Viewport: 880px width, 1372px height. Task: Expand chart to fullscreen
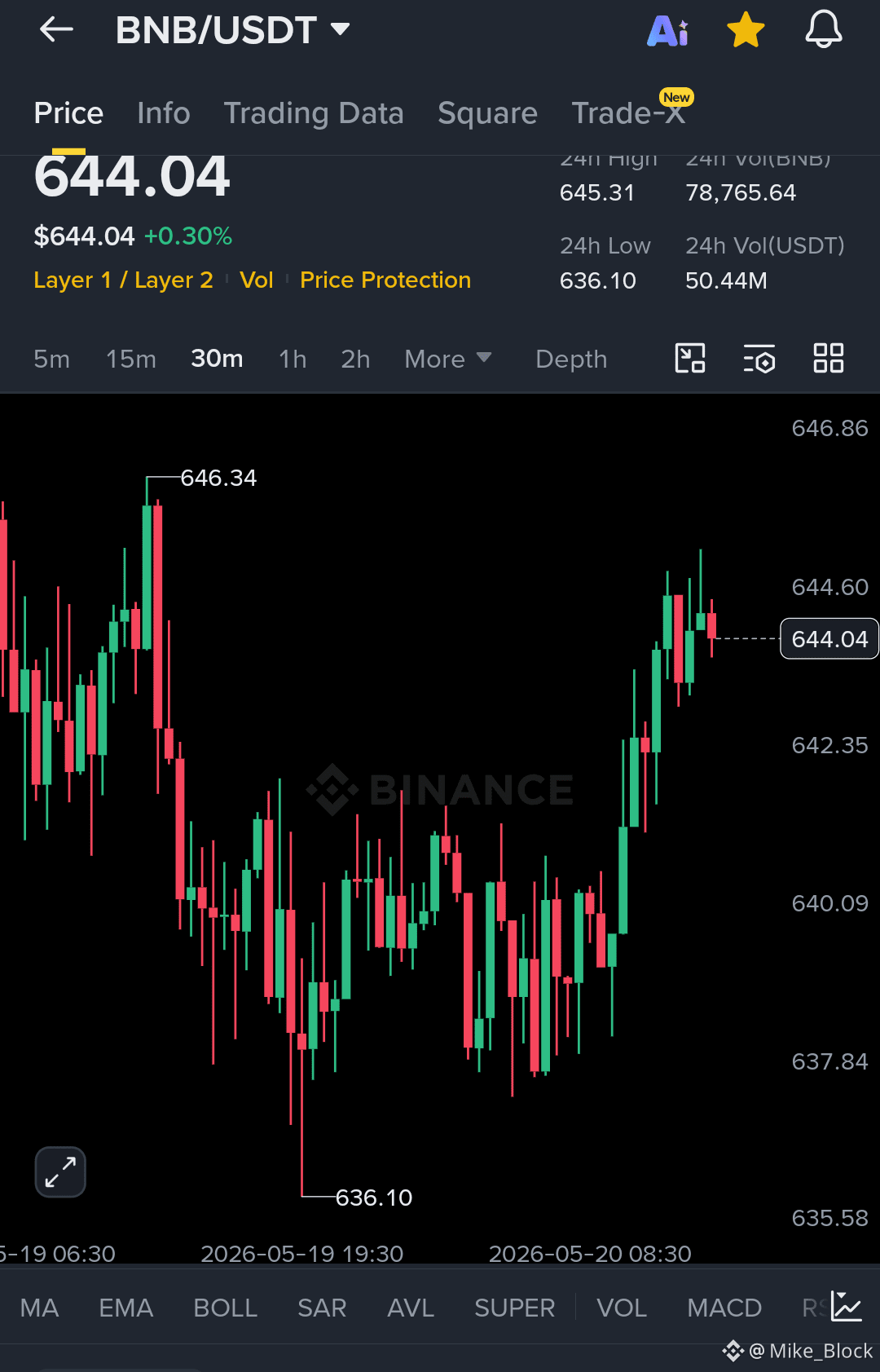point(60,1172)
